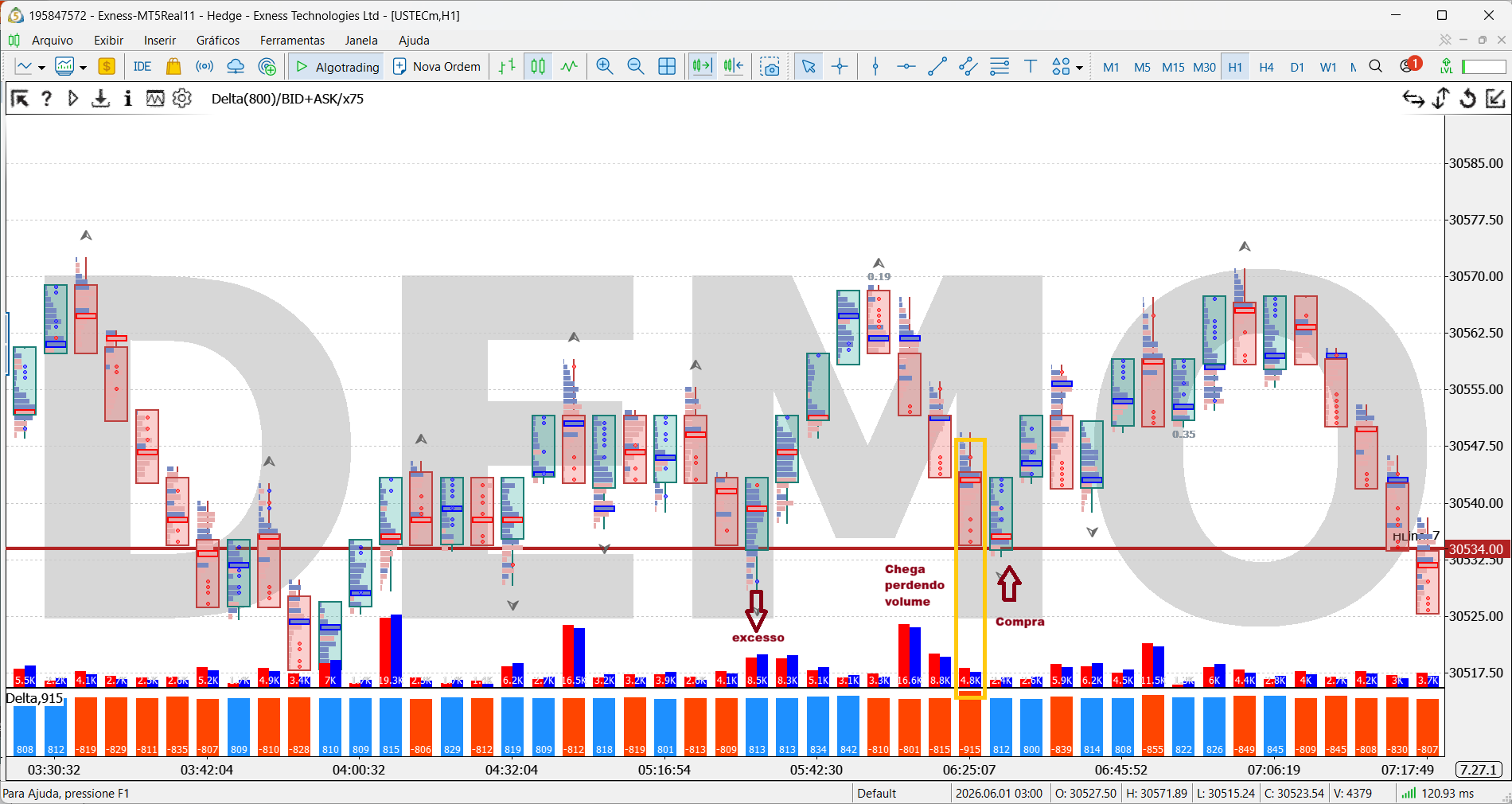Switch chart to candlestick style
1512x804 pixels.
click(x=539, y=67)
